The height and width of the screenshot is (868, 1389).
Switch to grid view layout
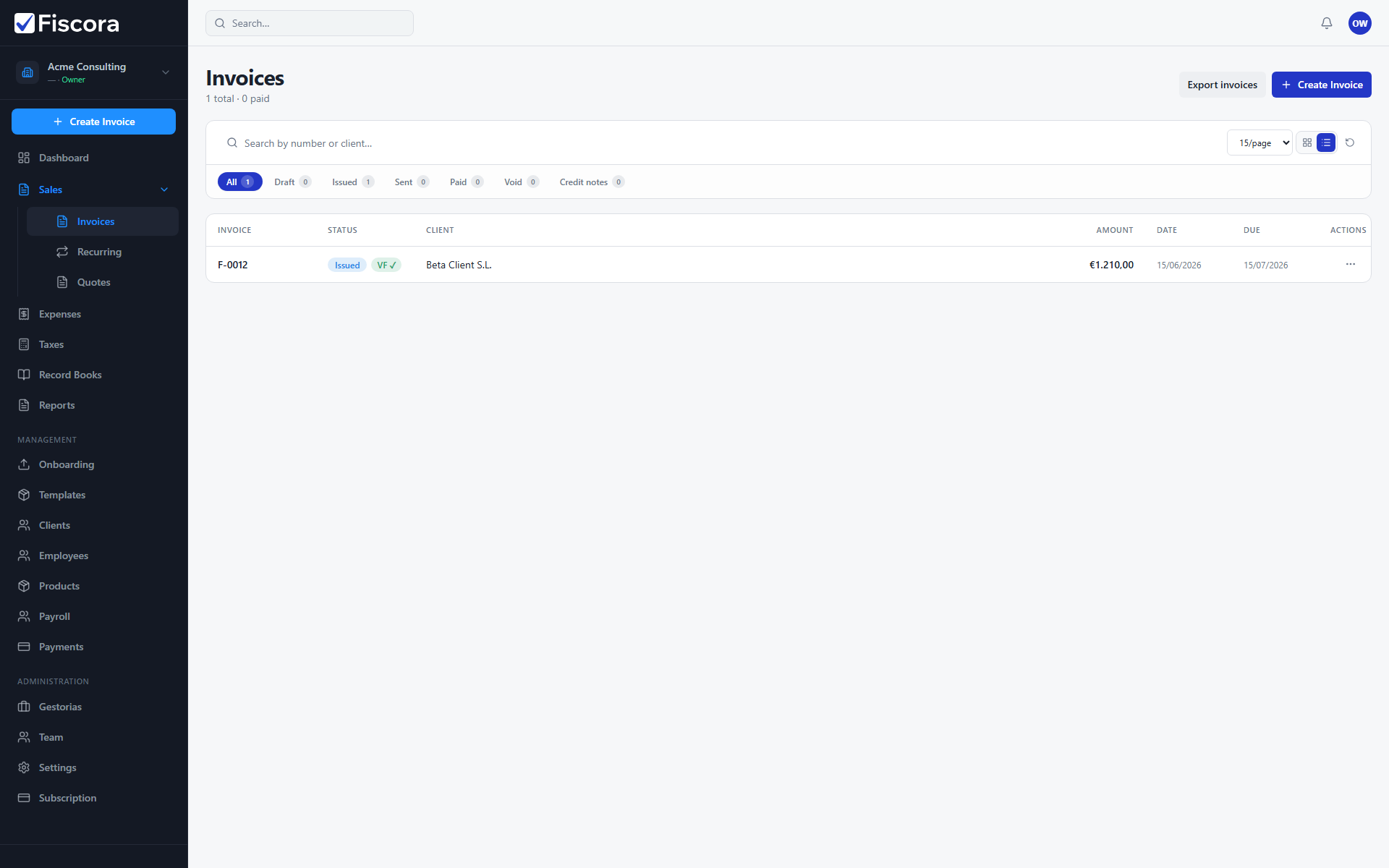pyautogui.click(x=1307, y=142)
